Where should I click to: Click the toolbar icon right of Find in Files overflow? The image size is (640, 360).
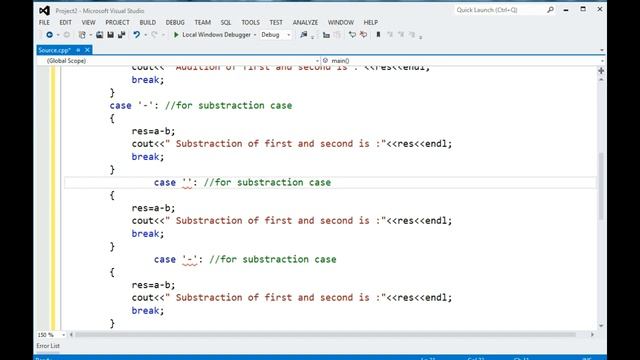(326, 35)
